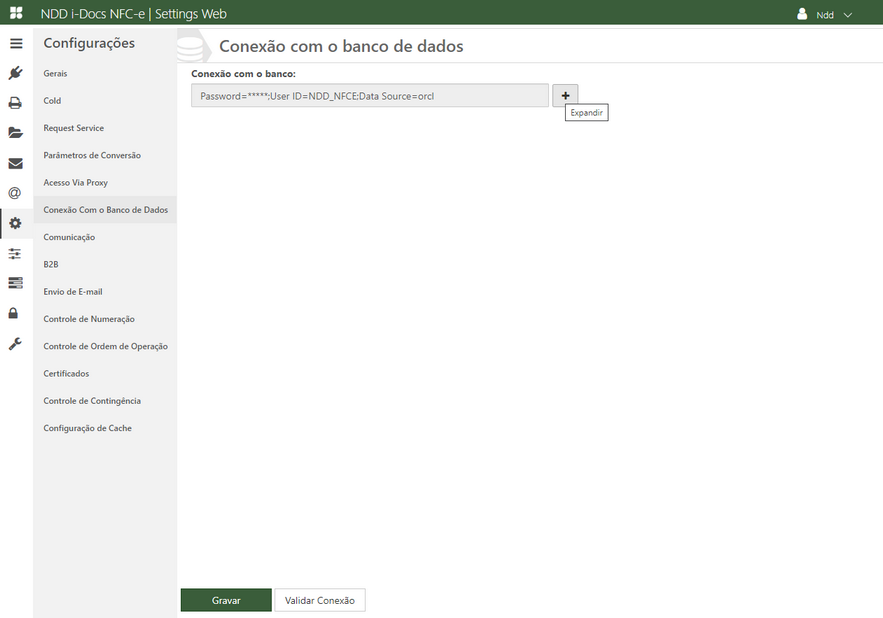Open the wrench tools icon
Viewport: 883px width, 618px height.
click(x=15, y=343)
